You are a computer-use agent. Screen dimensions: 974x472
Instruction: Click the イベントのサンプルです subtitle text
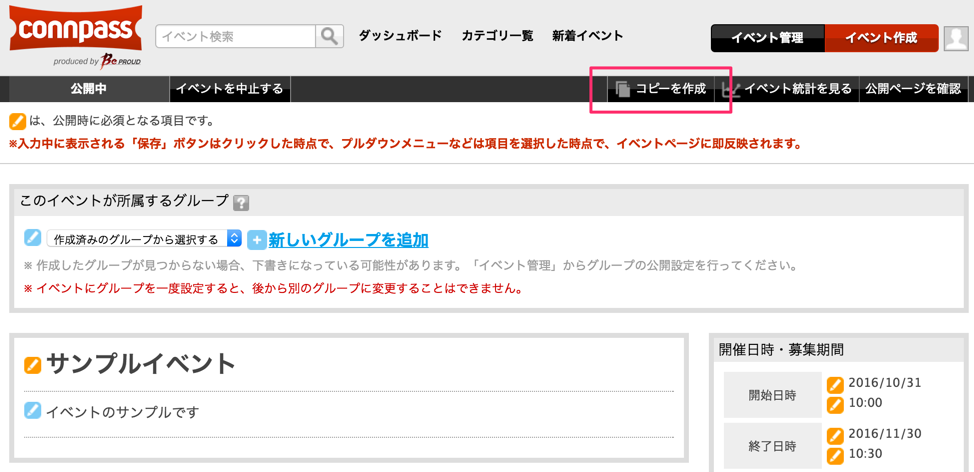tap(122, 411)
